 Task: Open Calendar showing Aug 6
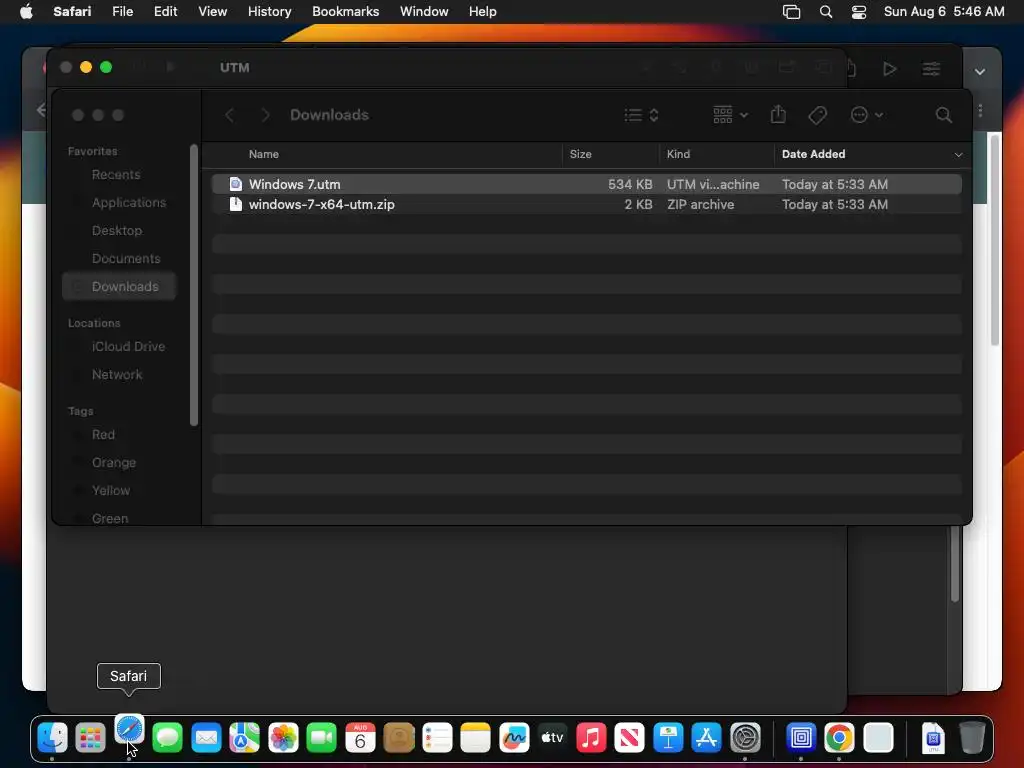[360, 738]
